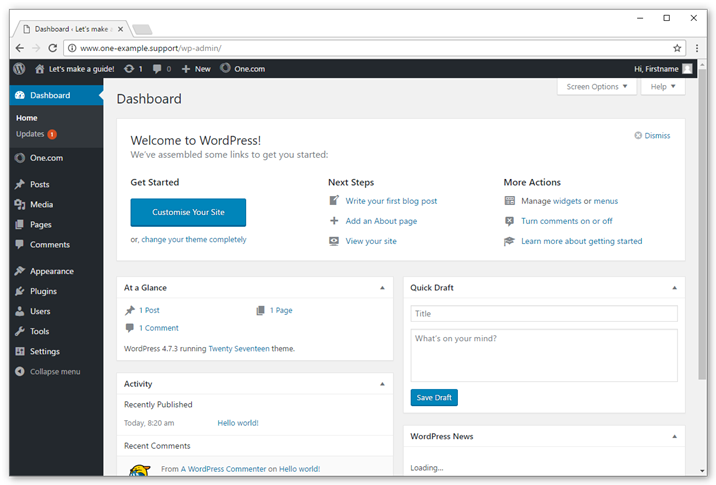Click the Pages icon in the sidebar
Image resolution: width=716 pixels, height=485 pixels.
(20, 224)
